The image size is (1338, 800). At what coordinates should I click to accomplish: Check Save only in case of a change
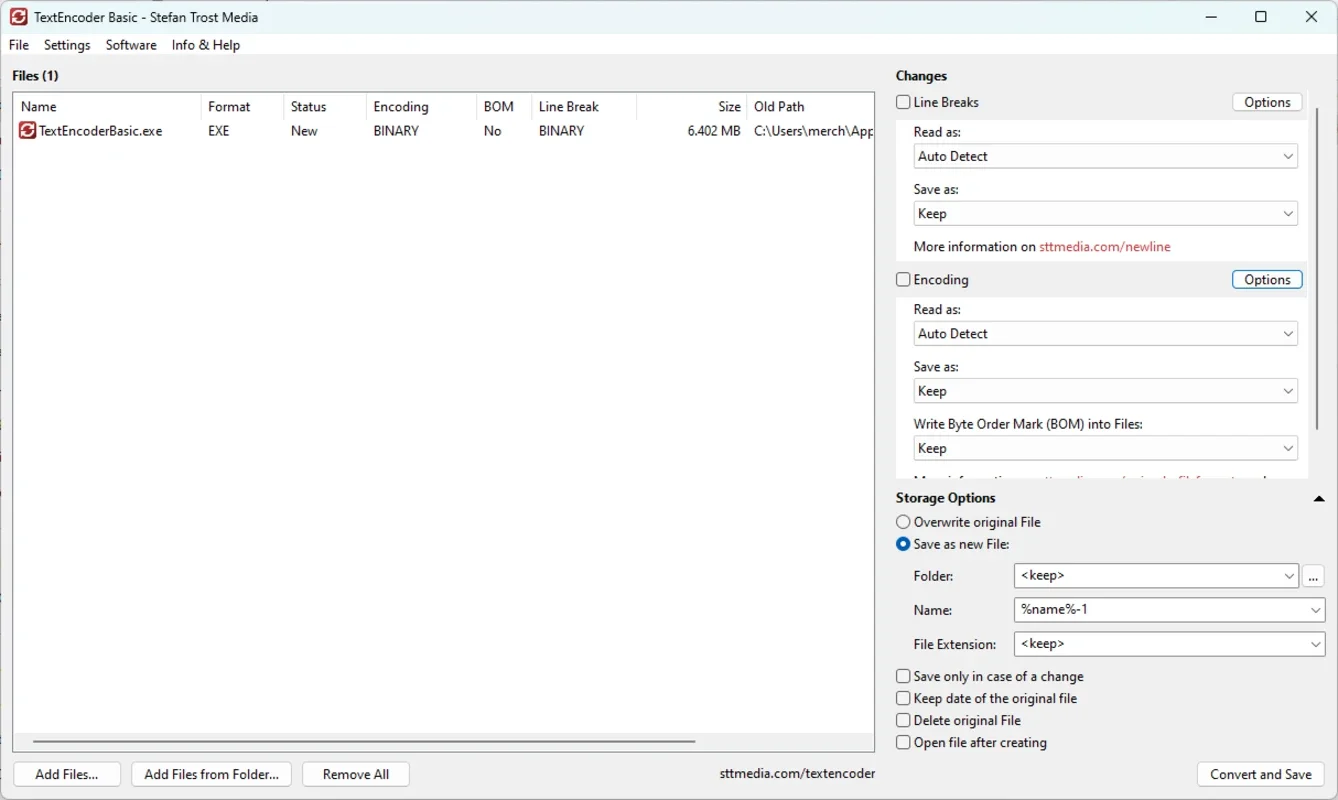(x=904, y=677)
